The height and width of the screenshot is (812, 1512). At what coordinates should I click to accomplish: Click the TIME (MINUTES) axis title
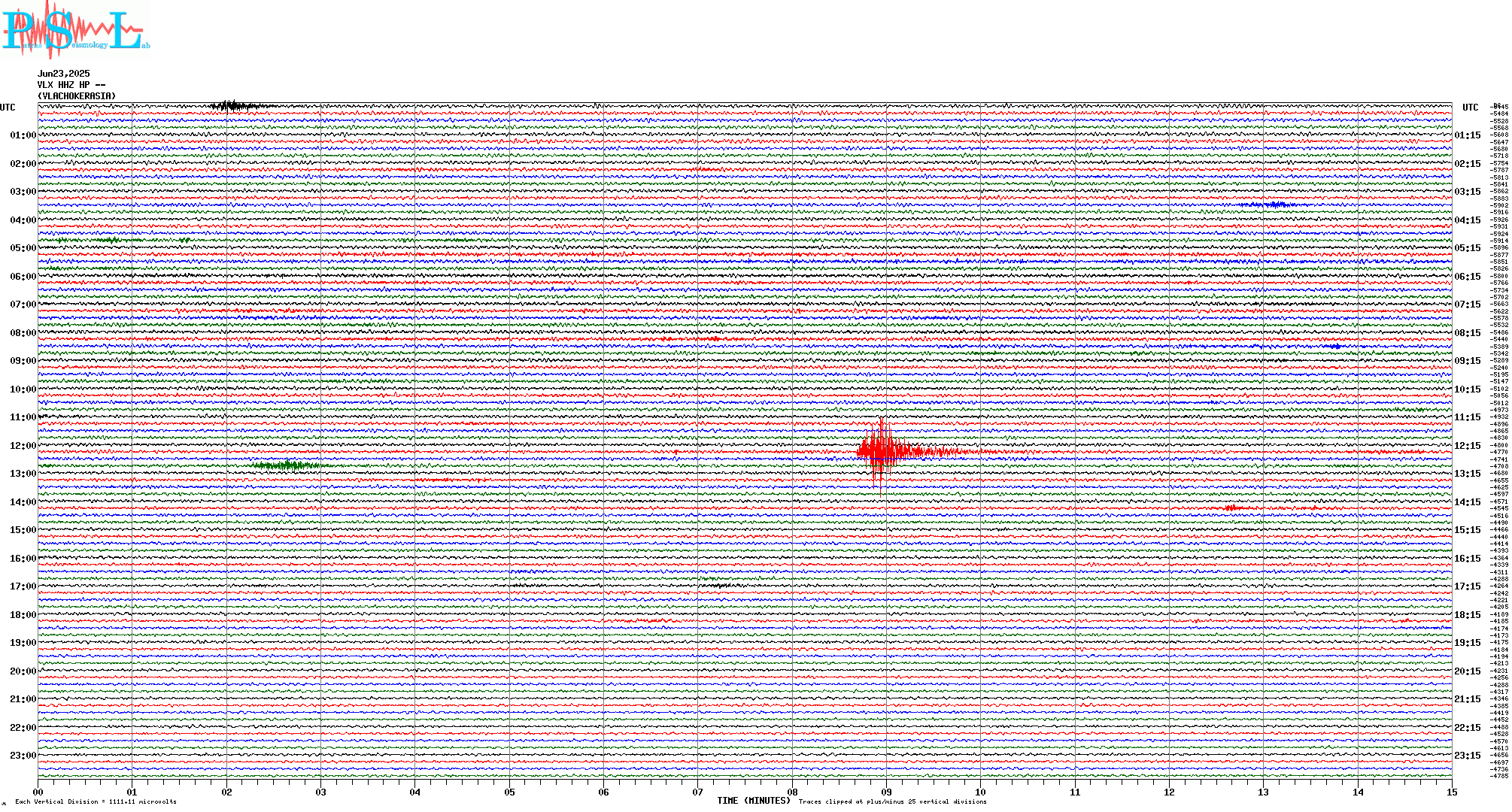(754, 801)
